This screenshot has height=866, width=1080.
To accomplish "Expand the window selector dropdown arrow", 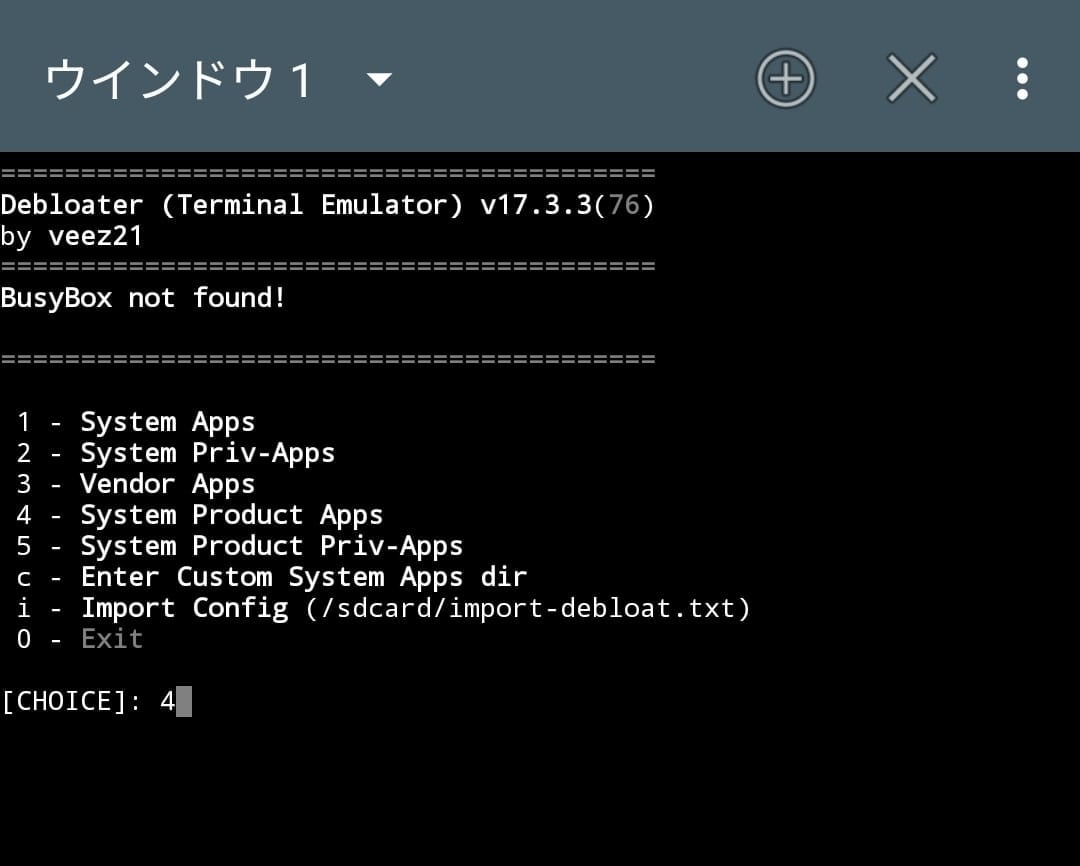I will point(379,79).
